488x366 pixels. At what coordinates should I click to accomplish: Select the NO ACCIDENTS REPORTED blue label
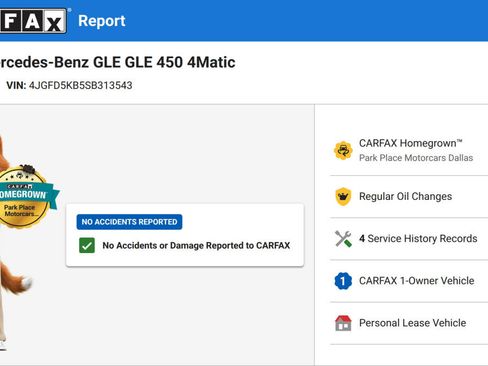click(129, 222)
